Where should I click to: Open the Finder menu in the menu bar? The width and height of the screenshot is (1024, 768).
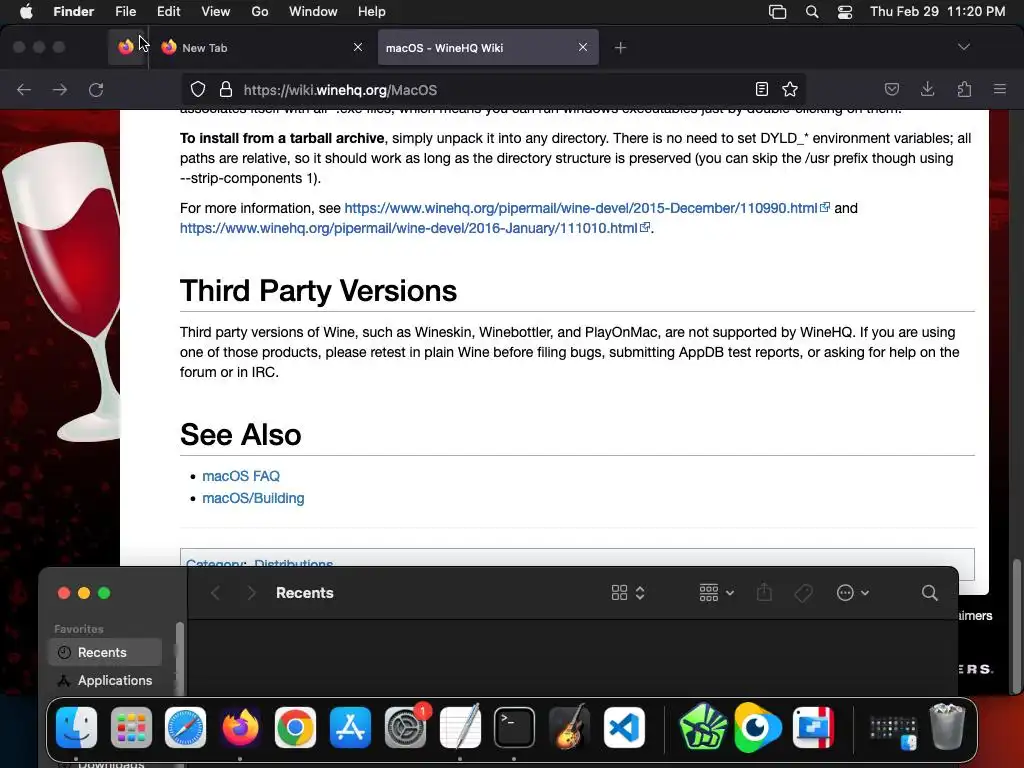coord(73,11)
